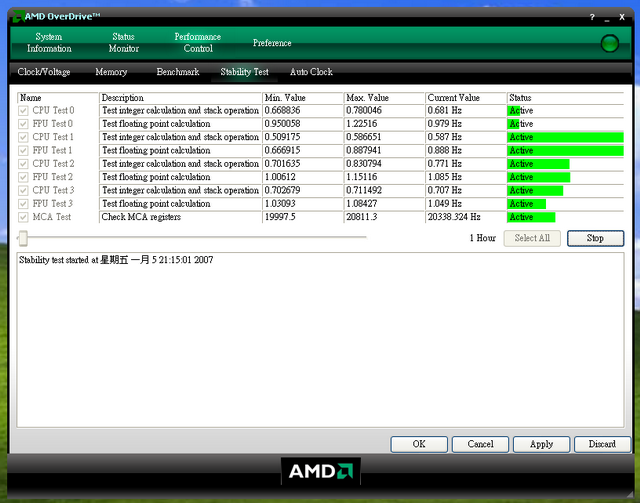Click the test duration slider handle
This screenshot has width=640, height=503.
pyautogui.click(x=23, y=238)
